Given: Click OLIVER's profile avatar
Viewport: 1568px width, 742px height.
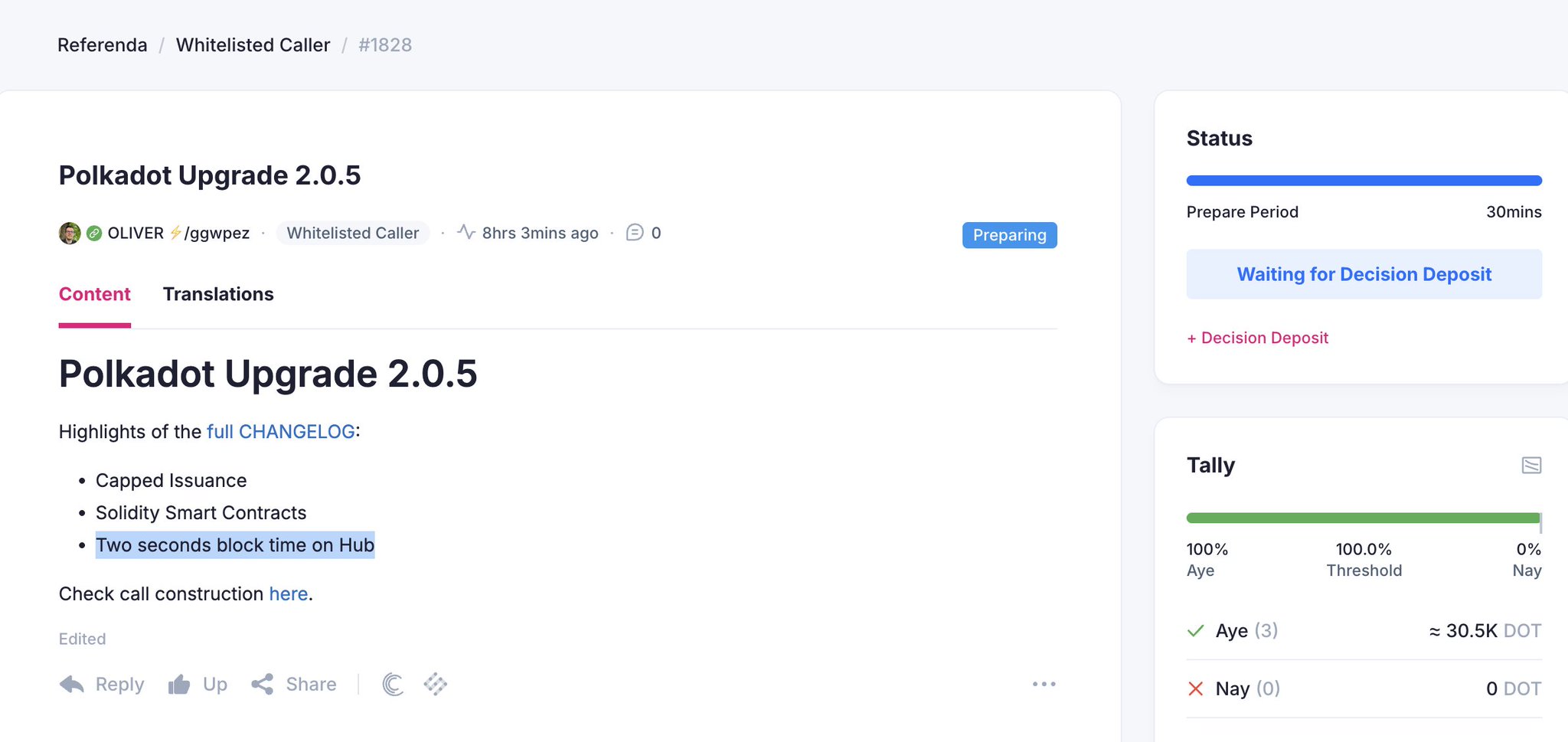Looking at the screenshot, I should point(70,233).
